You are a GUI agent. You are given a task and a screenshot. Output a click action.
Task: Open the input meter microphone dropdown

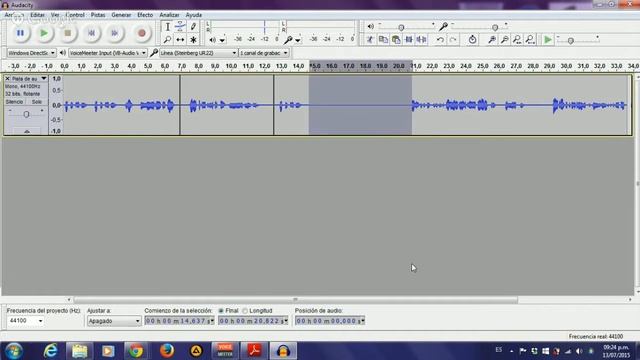298,40
